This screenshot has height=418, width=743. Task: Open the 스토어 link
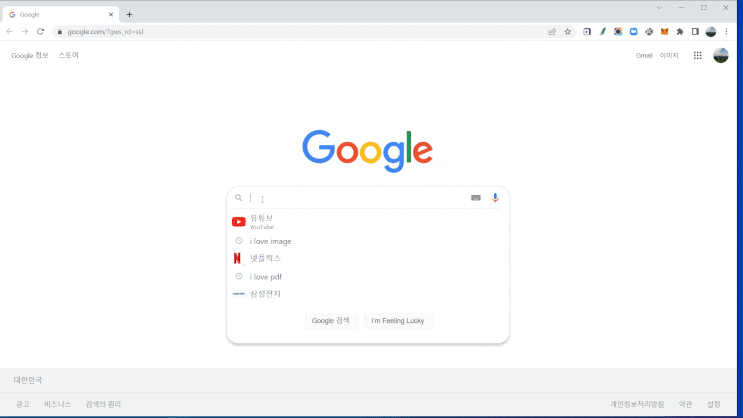click(68, 55)
